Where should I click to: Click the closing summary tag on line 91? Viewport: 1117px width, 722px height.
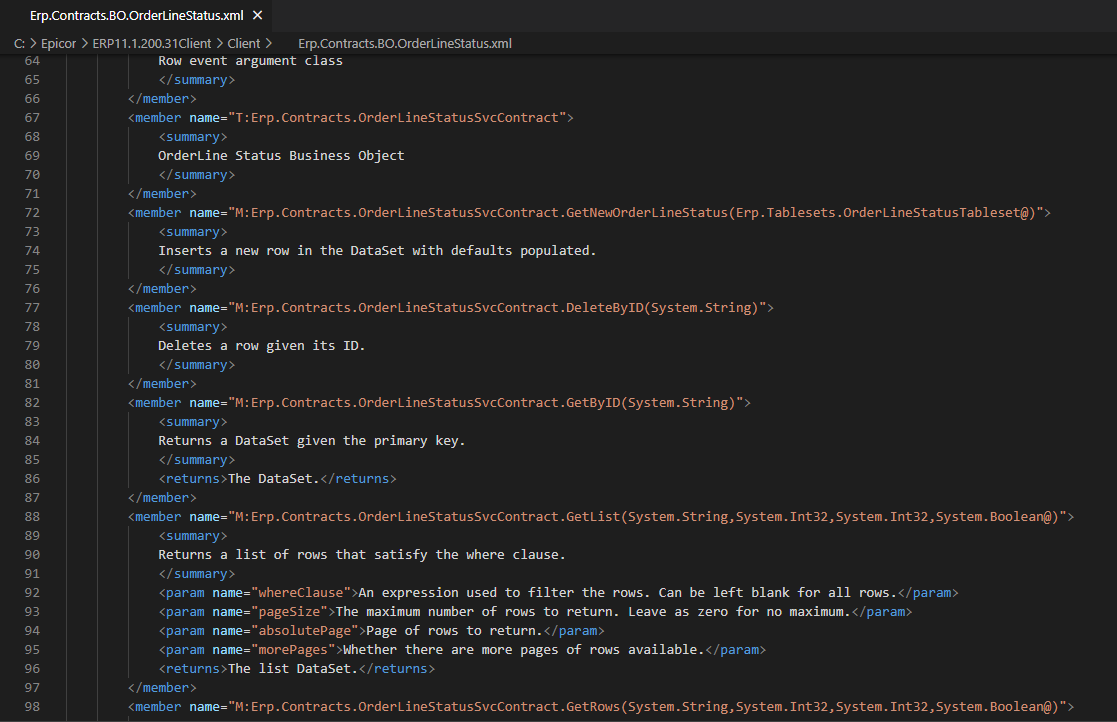coord(197,573)
